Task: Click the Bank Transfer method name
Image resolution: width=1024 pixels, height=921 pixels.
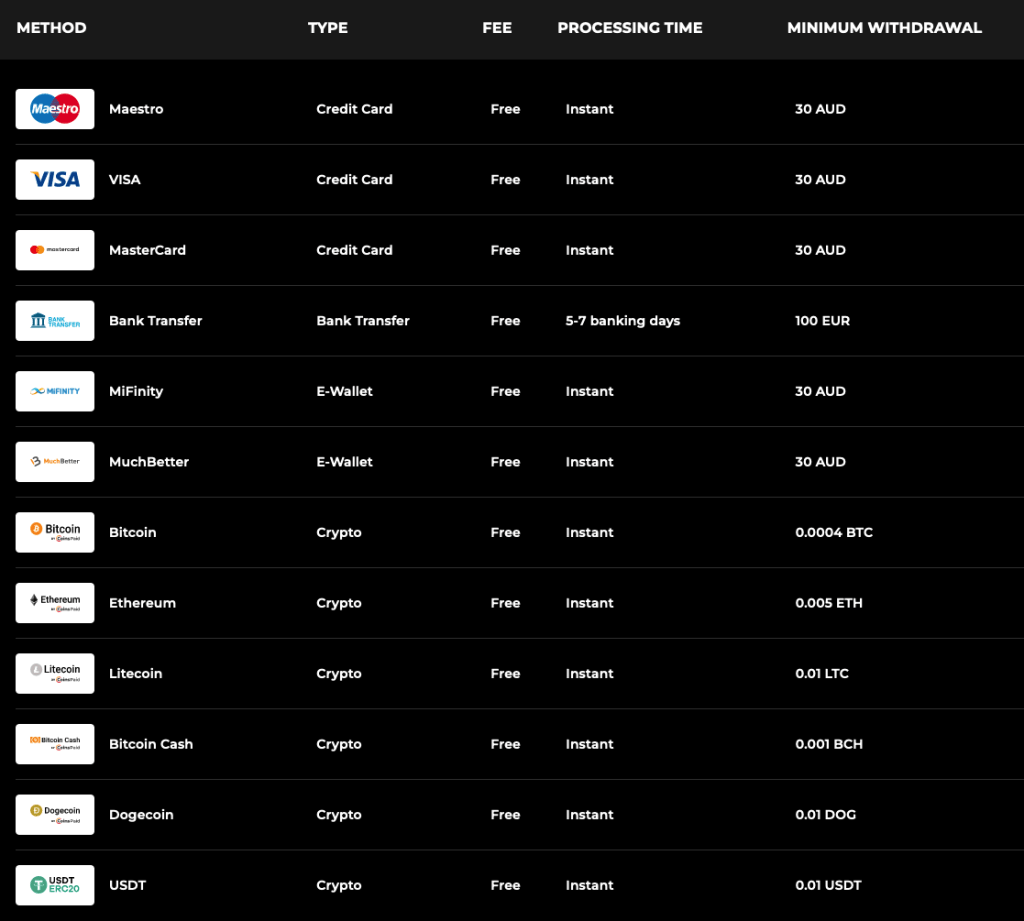Action: pyautogui.click(x=155, y=321)
